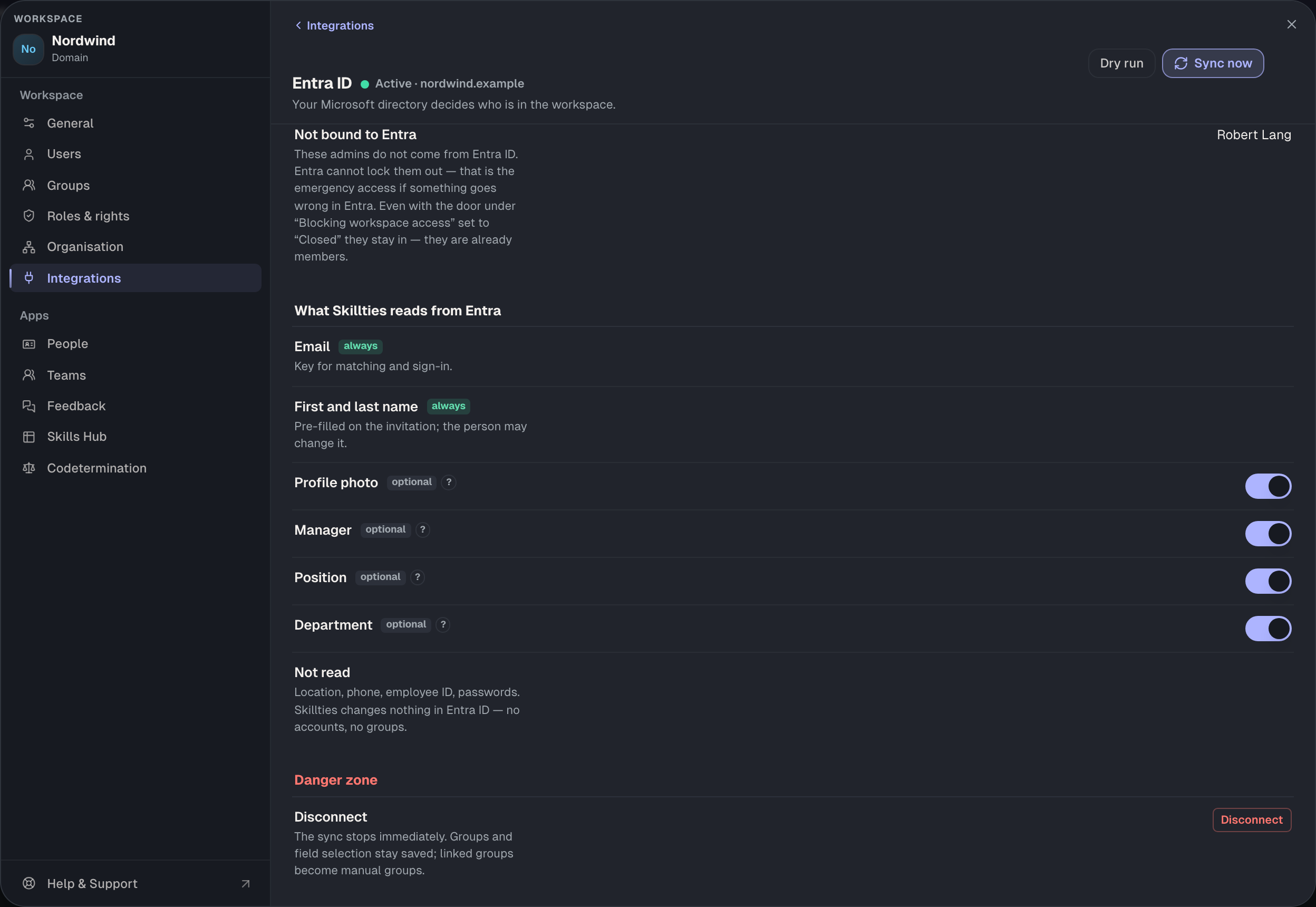Click the People ID card icon
The height and width of the screenshot is (907, 1316).
point(29,344)
